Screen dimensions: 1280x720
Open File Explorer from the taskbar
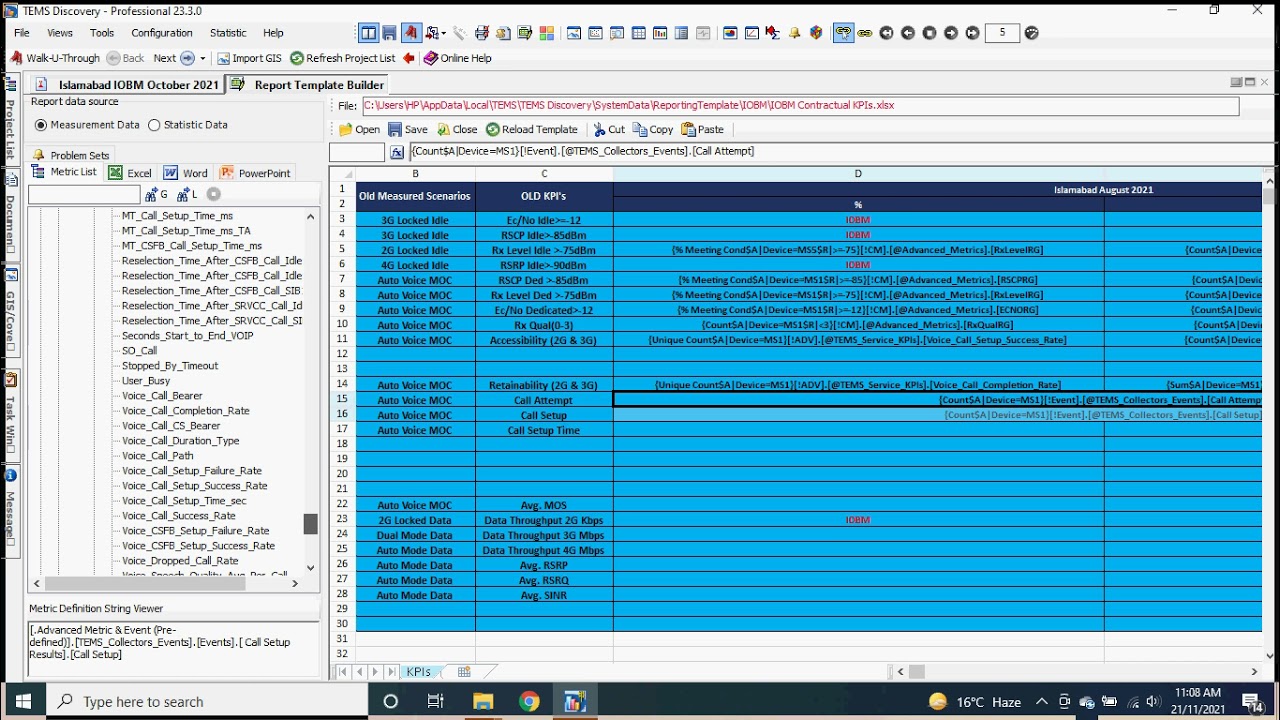pyautogui.click(x=483, y=701)
